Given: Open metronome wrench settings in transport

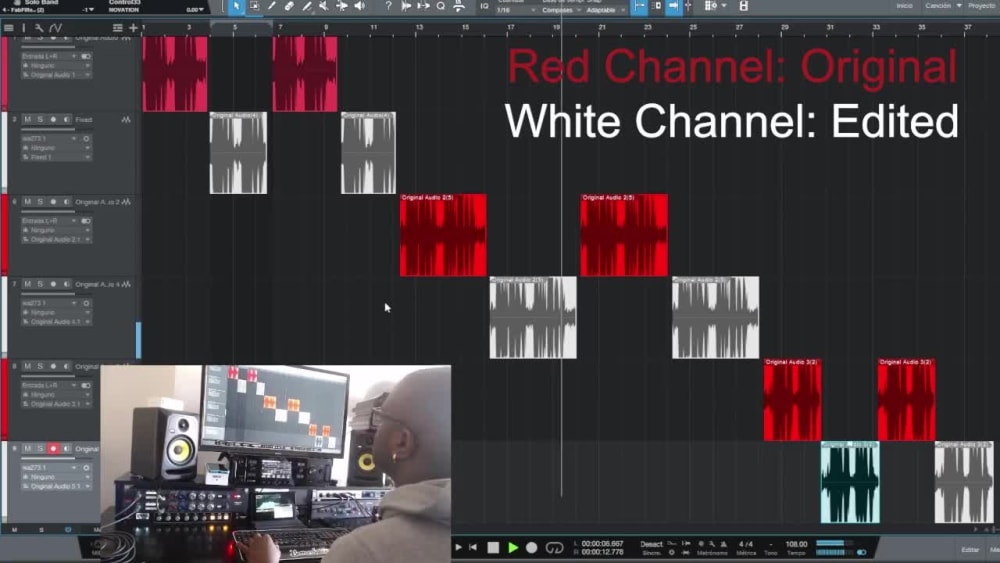Looking at the screenshot, I should (x=712, y=544).
